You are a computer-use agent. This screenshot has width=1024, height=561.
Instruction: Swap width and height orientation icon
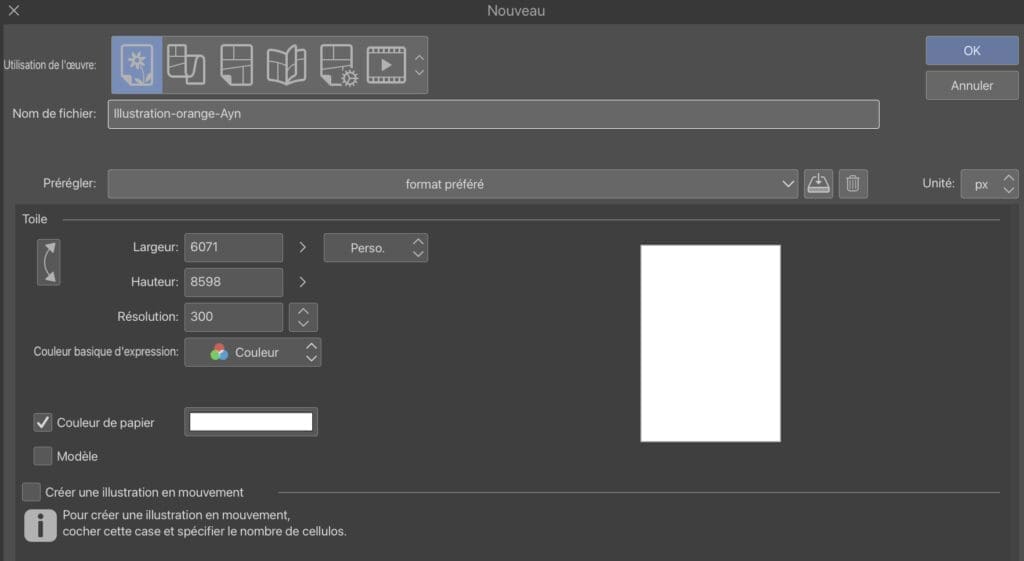48,262
